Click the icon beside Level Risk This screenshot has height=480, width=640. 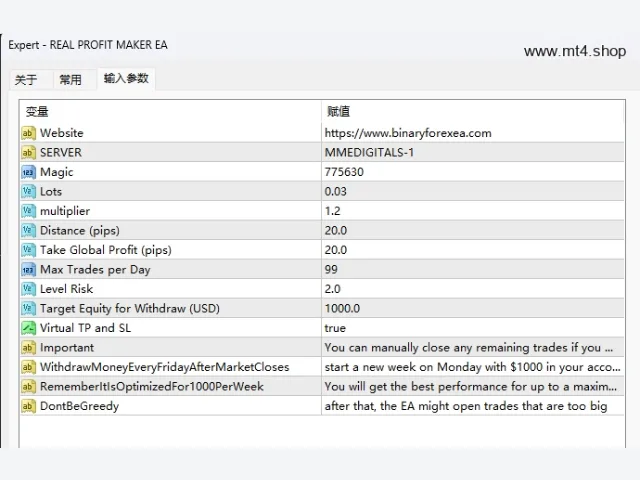pos(28,289)
